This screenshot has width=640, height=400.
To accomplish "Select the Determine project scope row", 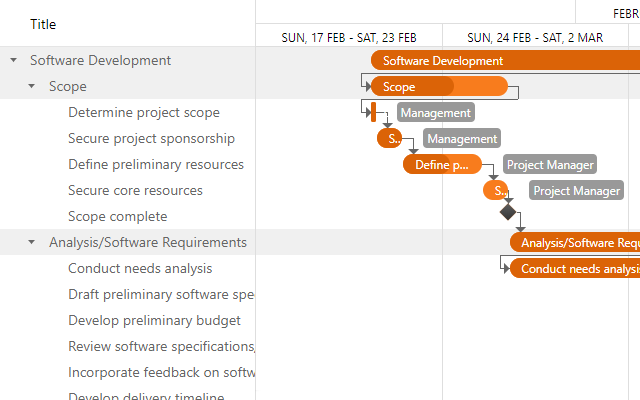I will point(144,112).
